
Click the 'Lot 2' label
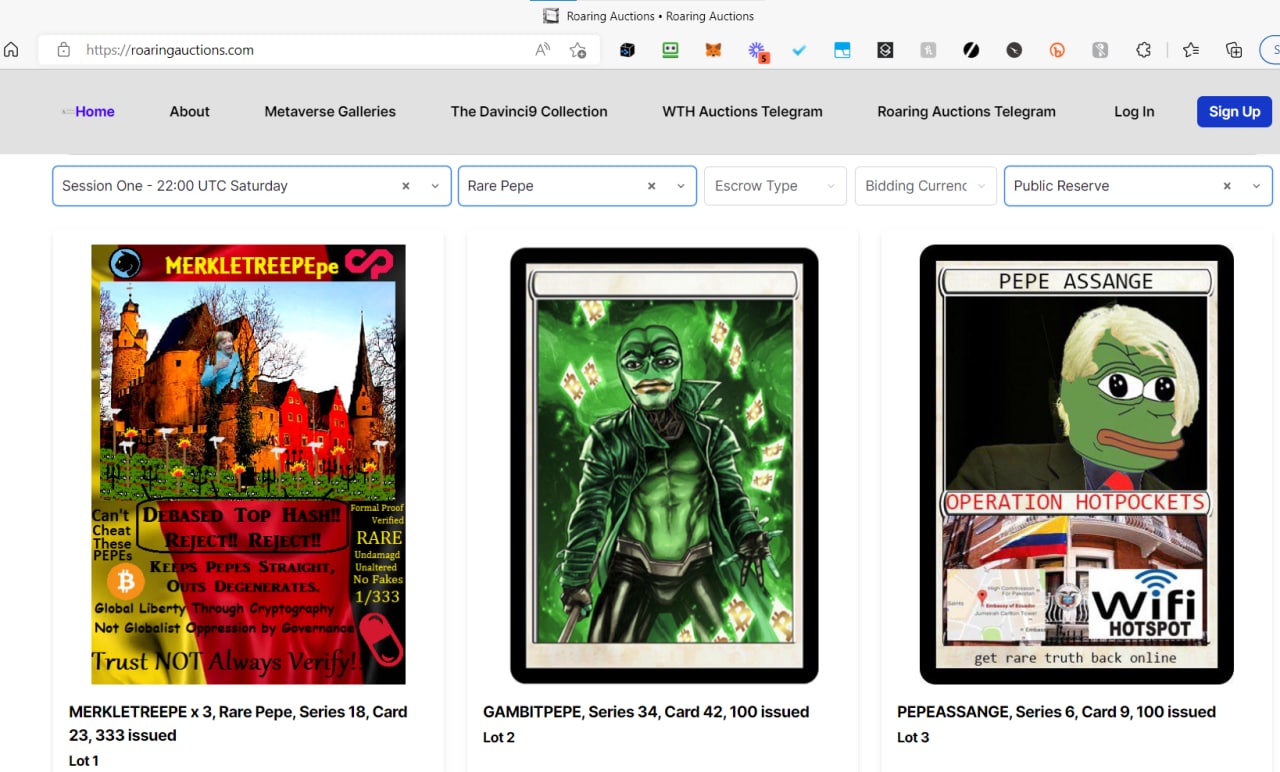(499, 738)
